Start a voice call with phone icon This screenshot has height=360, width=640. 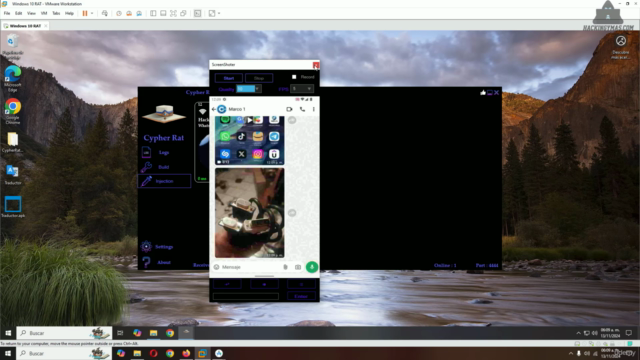point(302,109)
